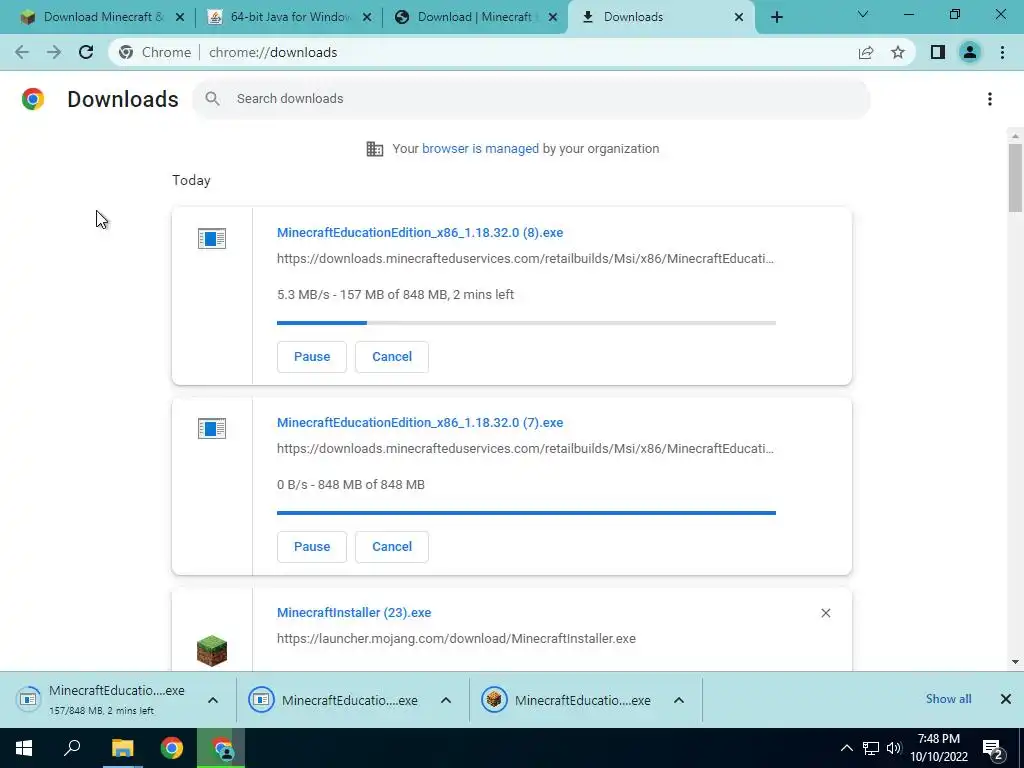Click progress bar of (8).exe download
The image size is (1024, 768).
(526, 323)
